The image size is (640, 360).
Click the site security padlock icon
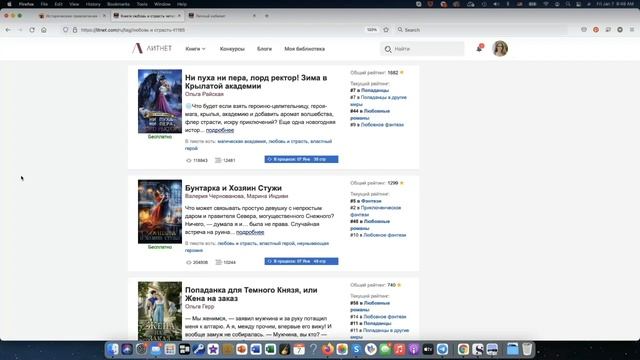[75, 30]
